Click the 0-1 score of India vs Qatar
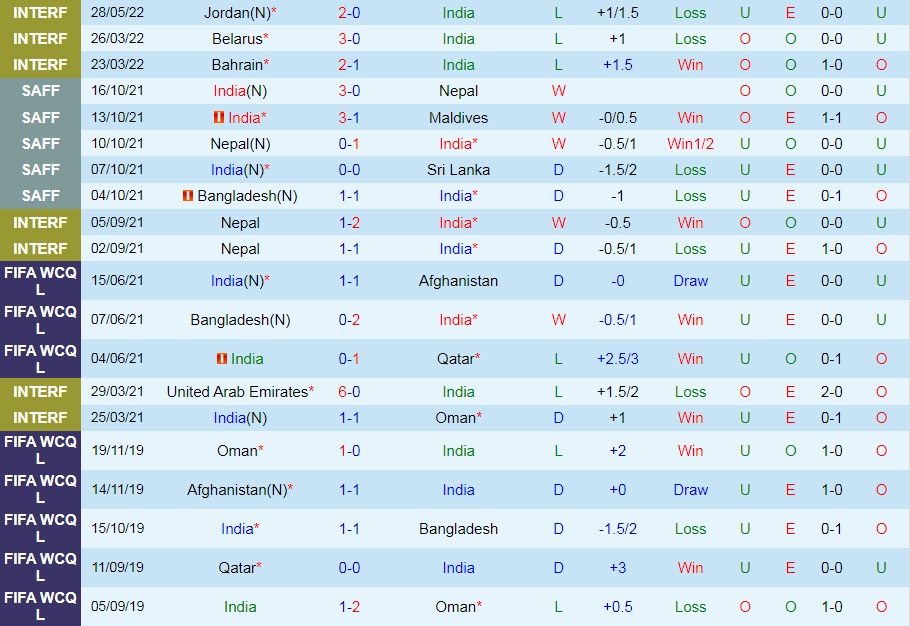This screenshot has width=910, height=626. click(x=349, y=359)
